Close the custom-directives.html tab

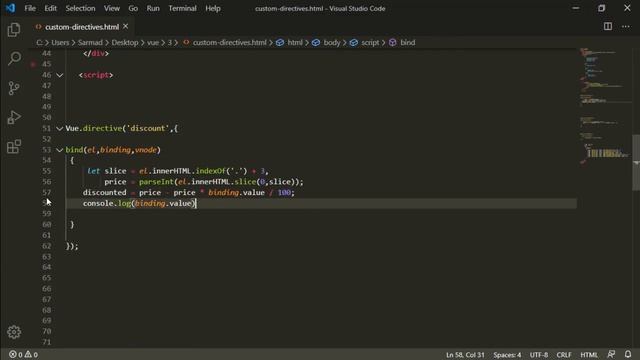click(x=126, y=27)
